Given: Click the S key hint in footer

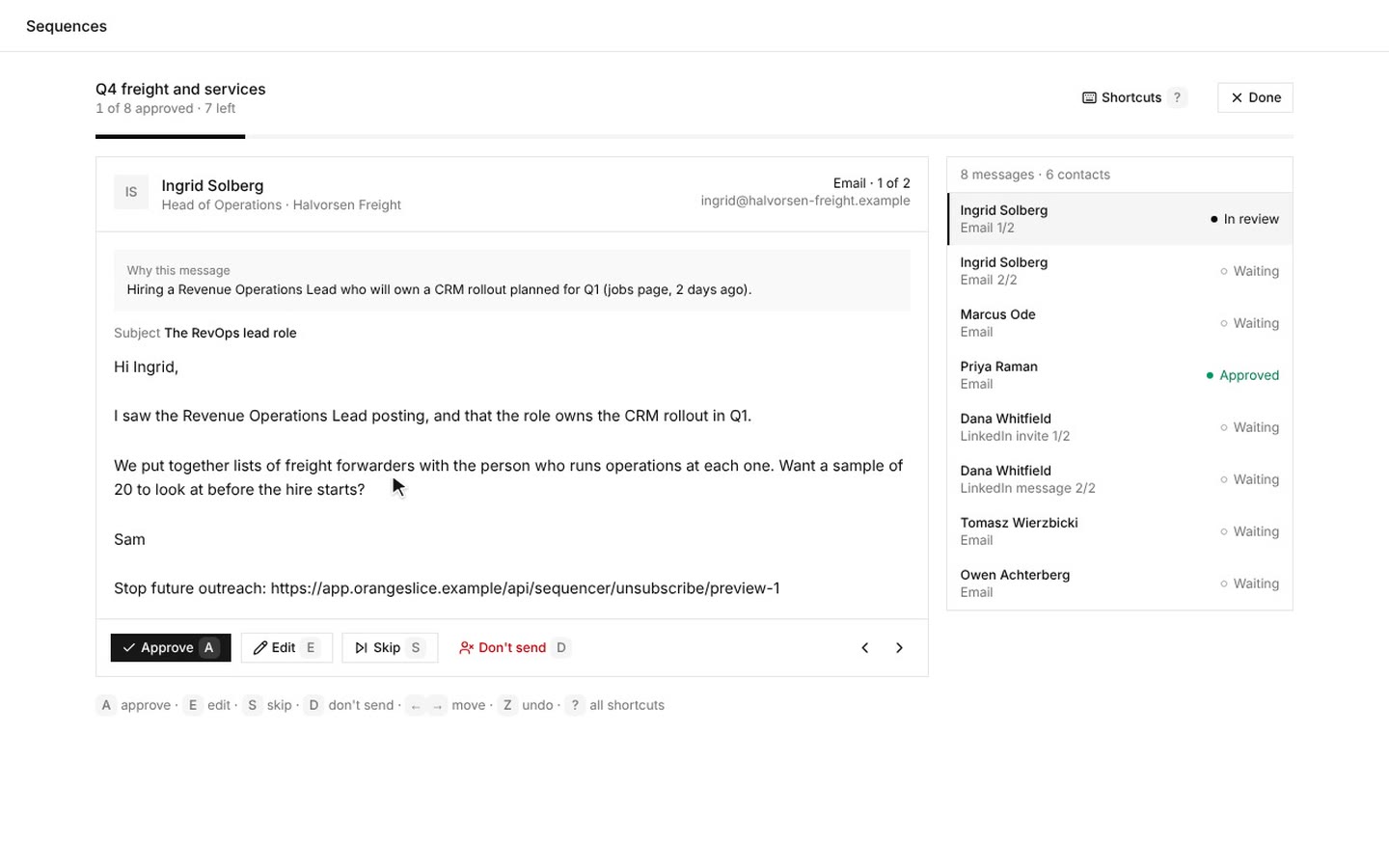Looking at the screenshot, I should [x=253, y=705].
